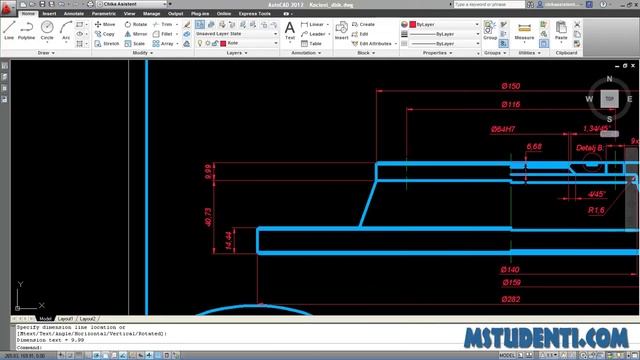Expand the Properties panel
The image size is (640, 360).
[x=437, y=53]
